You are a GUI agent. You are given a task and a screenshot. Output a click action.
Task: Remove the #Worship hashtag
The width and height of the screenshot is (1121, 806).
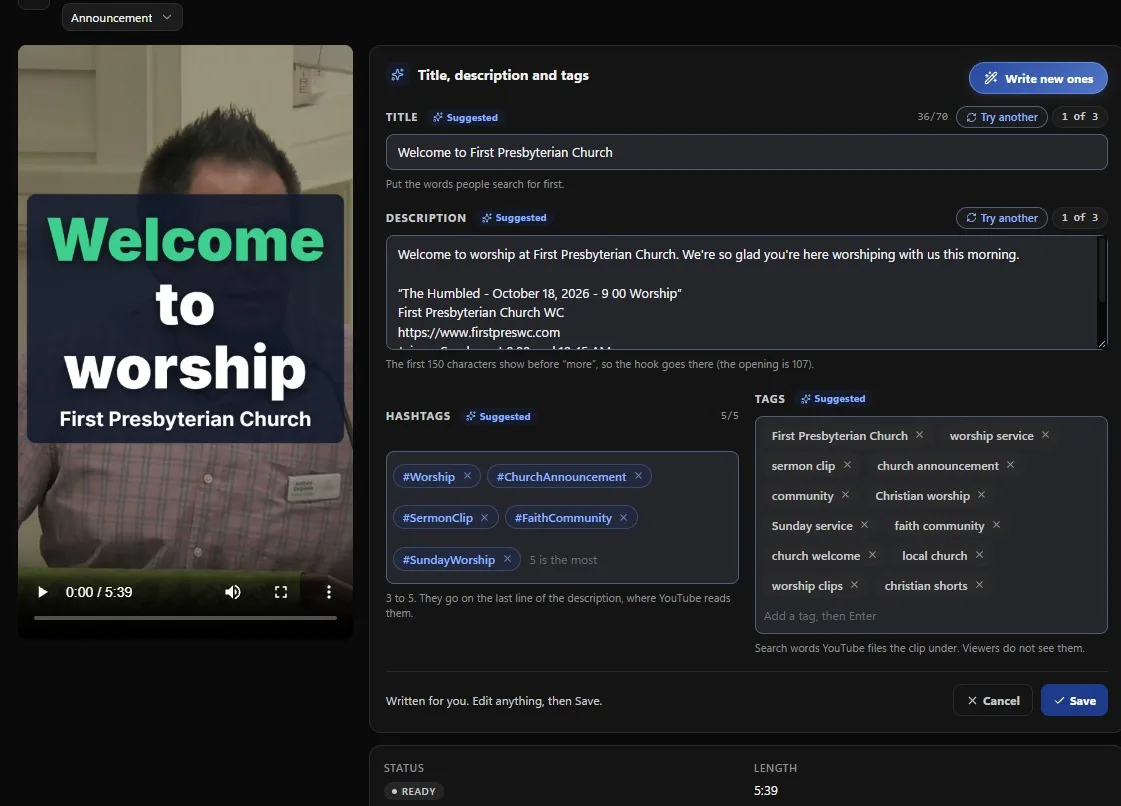click(x=467, y=476)
